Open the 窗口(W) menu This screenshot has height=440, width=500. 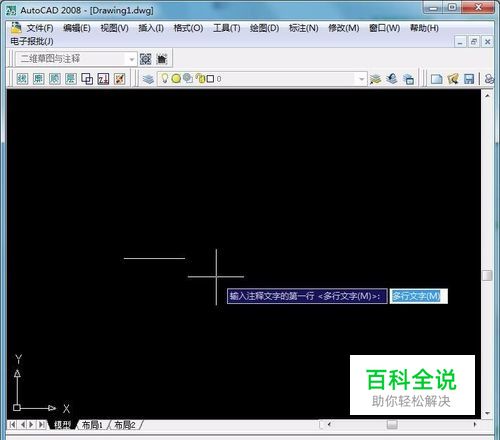tap(384, 28)
